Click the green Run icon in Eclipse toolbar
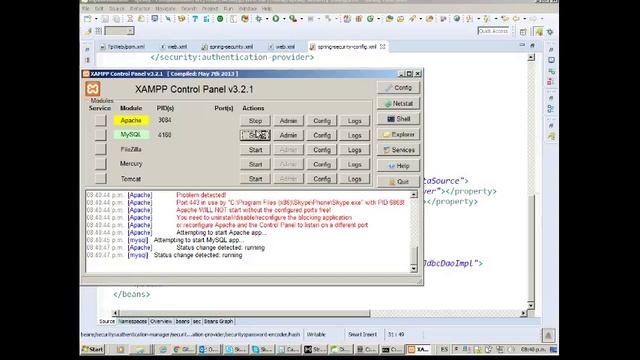The height and width of the screenshot is (360, 640). coord(276,18)
